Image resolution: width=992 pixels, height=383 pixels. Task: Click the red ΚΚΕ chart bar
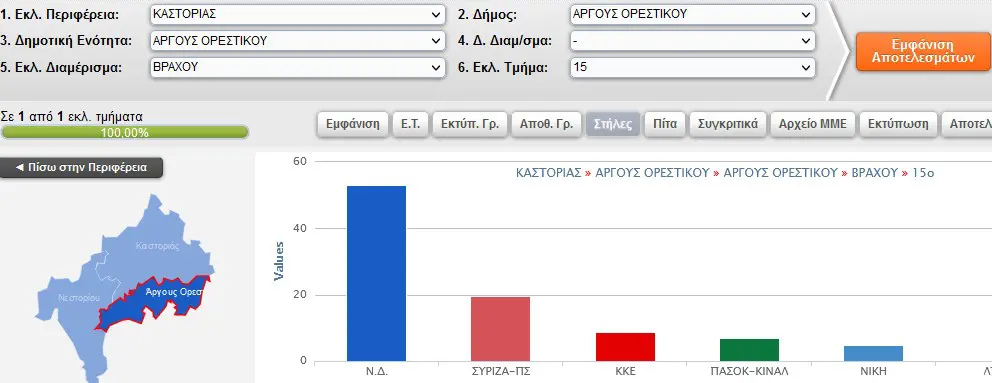pyautogui.click(x=625, y=347)
